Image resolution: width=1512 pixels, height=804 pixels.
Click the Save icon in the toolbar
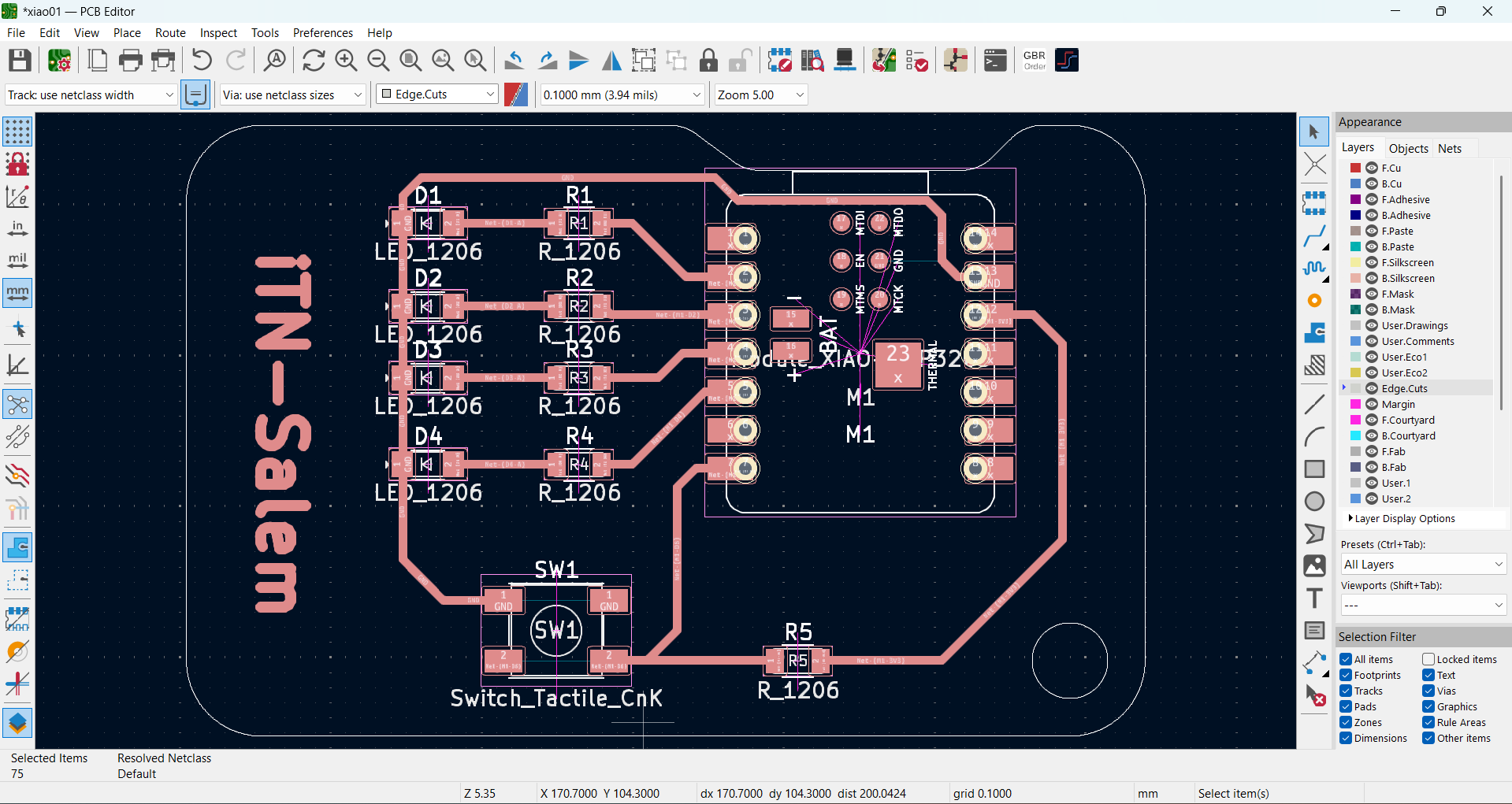(20, 61)
